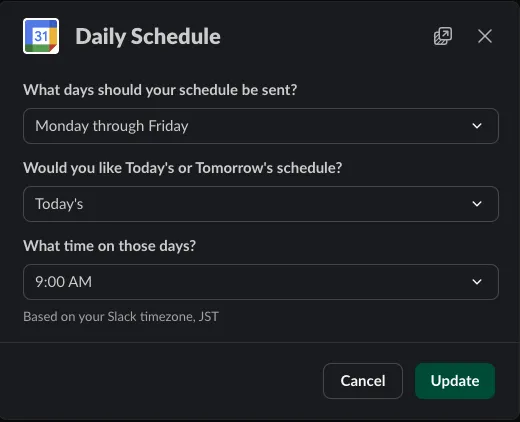Click the 'Would you like Today's or Tomorrow's schedule?' label
Viewport: 520px width, 422px height.
(x=183, y=168)
